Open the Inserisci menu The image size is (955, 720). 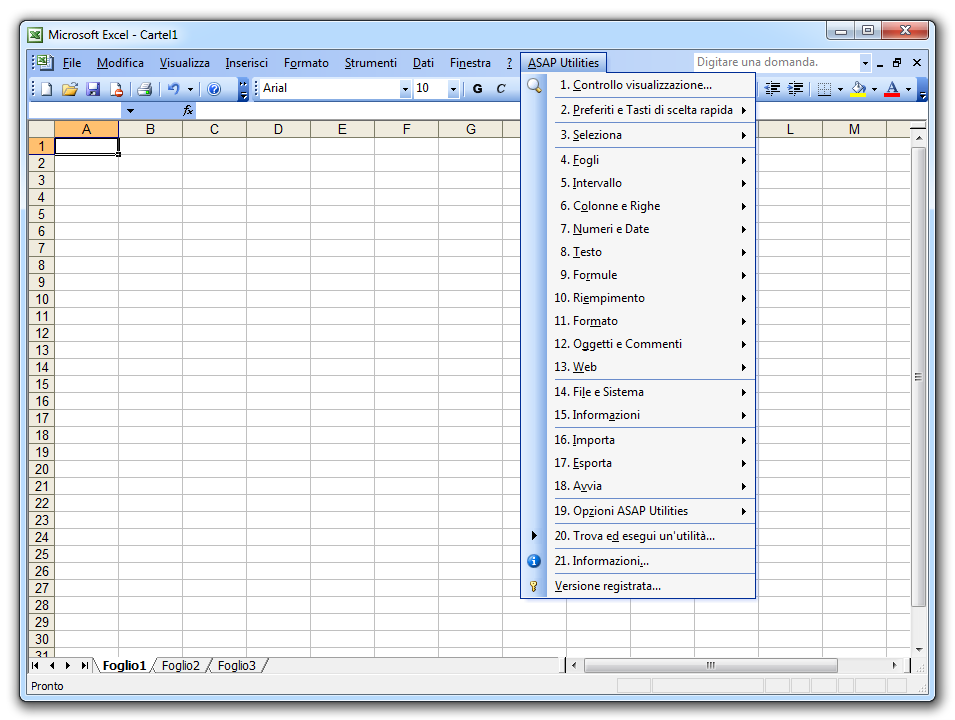[246, 63]
